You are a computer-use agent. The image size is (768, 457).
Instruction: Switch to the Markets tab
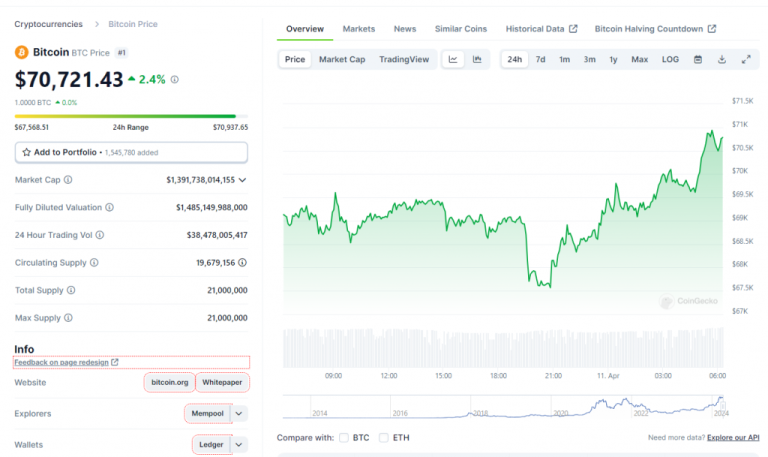359,29
